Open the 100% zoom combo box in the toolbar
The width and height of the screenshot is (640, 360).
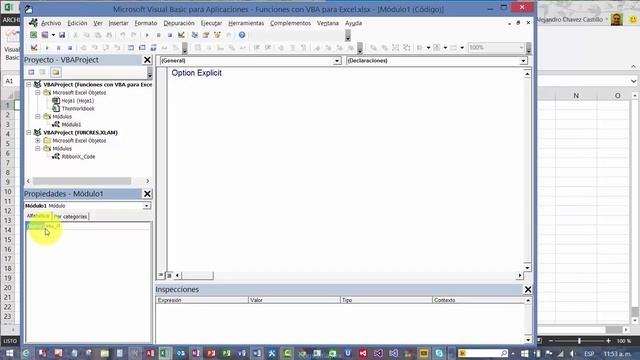point(496,48)
